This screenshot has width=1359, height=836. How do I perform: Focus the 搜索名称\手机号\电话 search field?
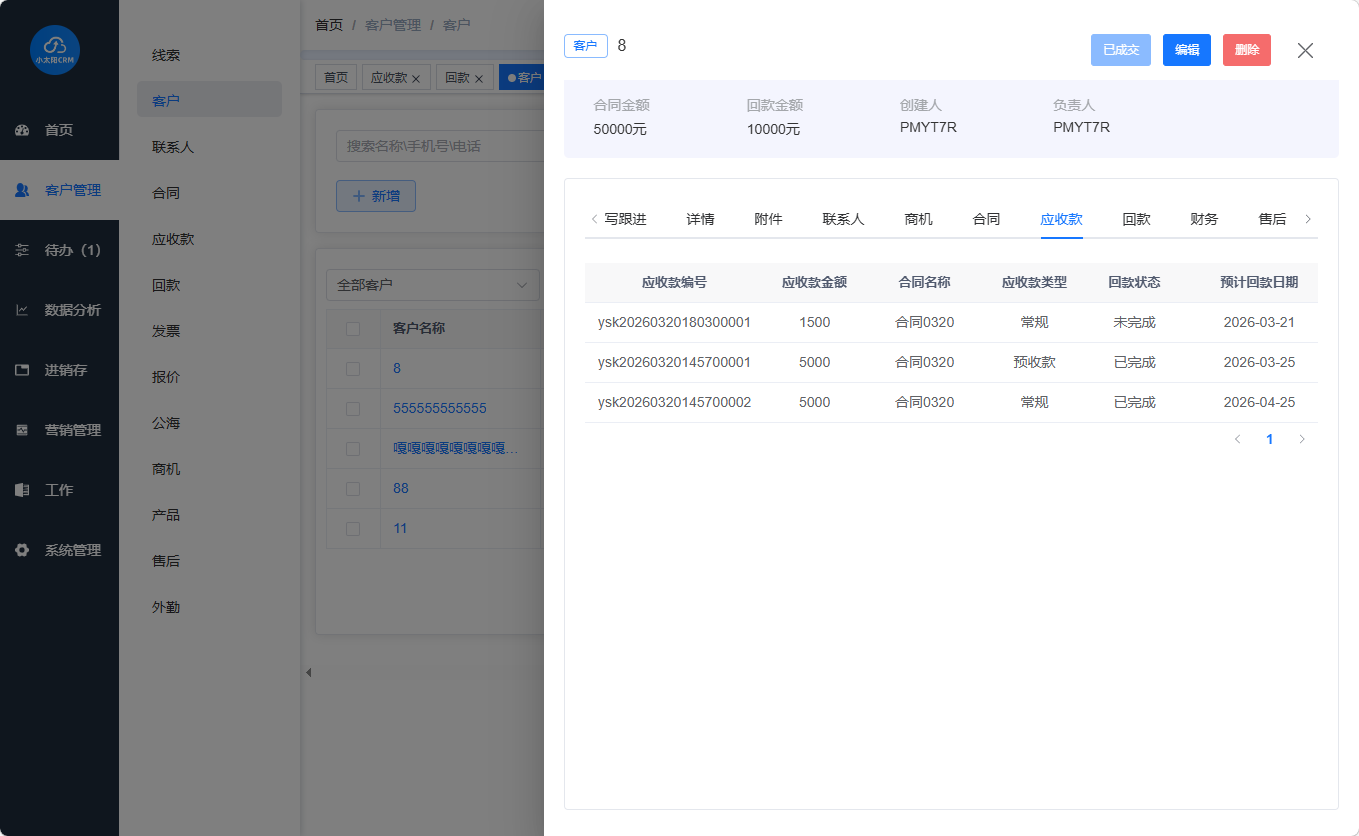(x=438, y=146)
